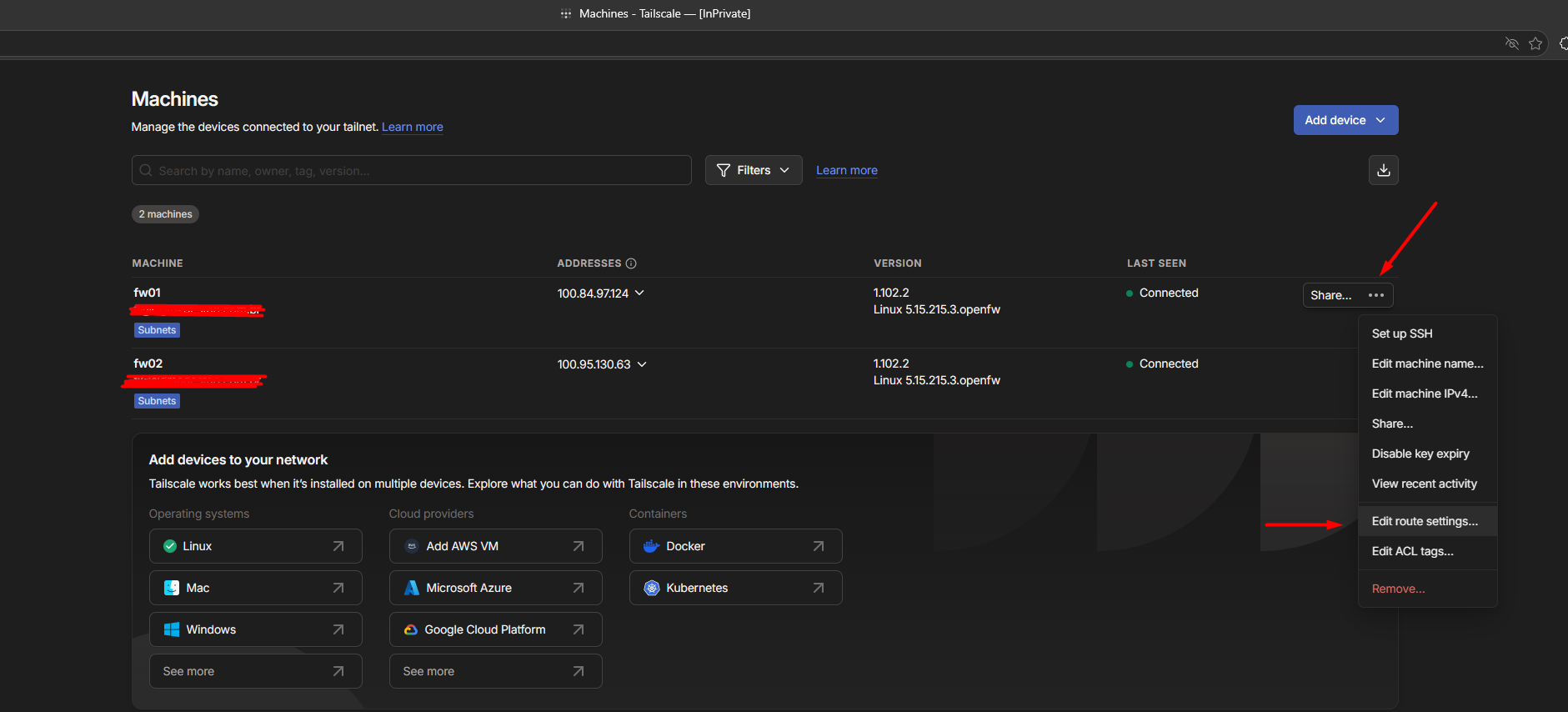Click the fw02 machine name
1568x712 pixels.
[148, 364]
